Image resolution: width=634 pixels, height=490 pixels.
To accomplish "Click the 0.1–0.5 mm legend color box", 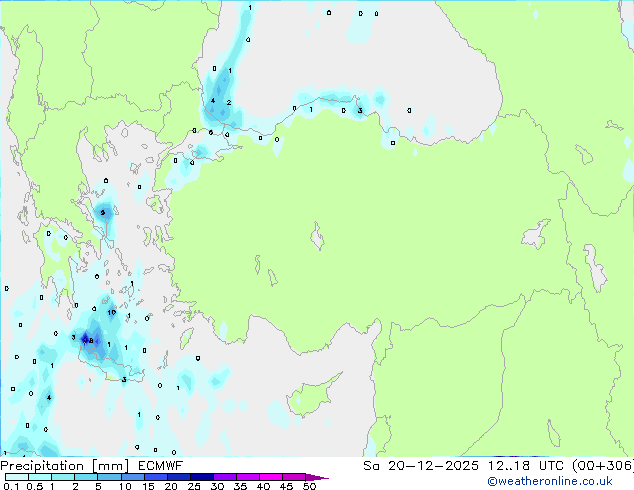I will pos(17,477).
